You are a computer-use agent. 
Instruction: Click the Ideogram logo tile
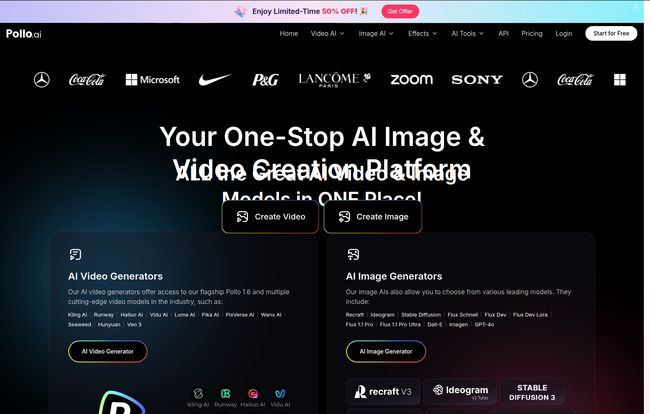pos(460,392)
